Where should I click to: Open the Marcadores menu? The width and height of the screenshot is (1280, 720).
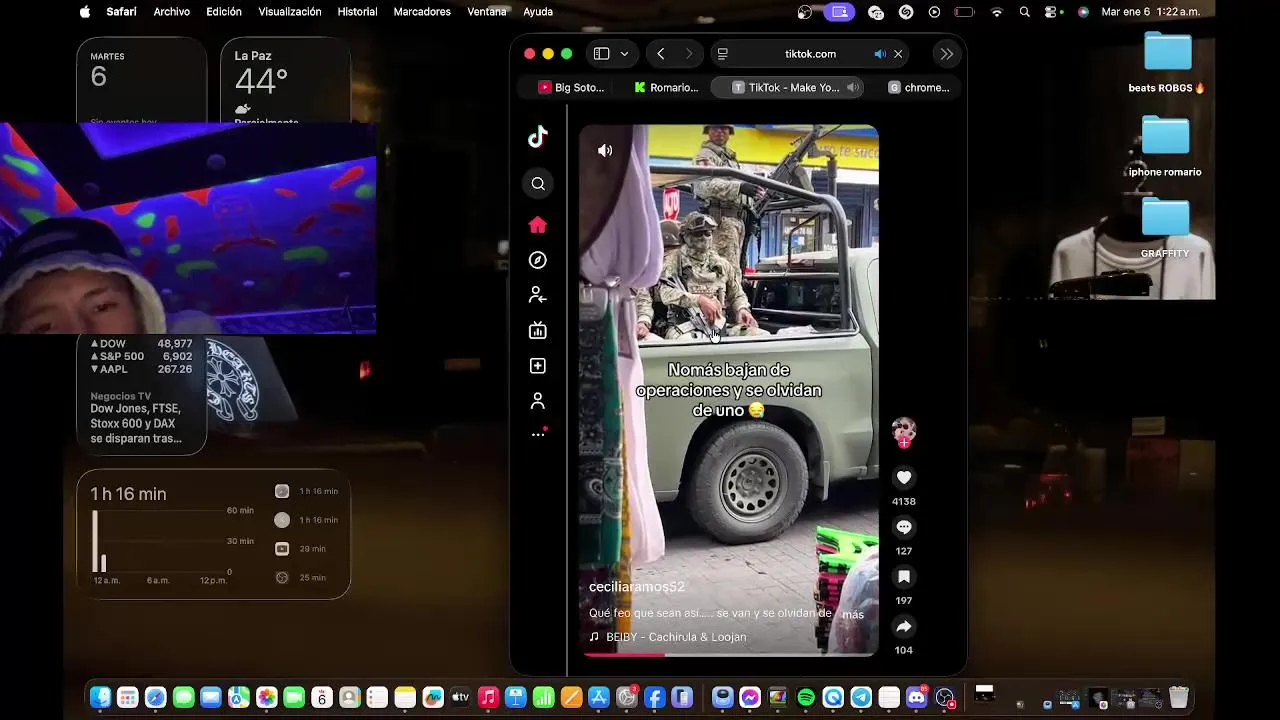pos(422,12)
